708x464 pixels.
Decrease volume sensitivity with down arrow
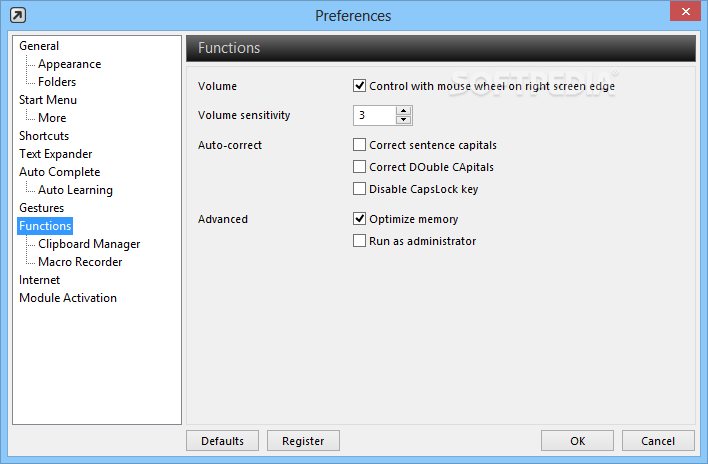[x=403, y=120]
